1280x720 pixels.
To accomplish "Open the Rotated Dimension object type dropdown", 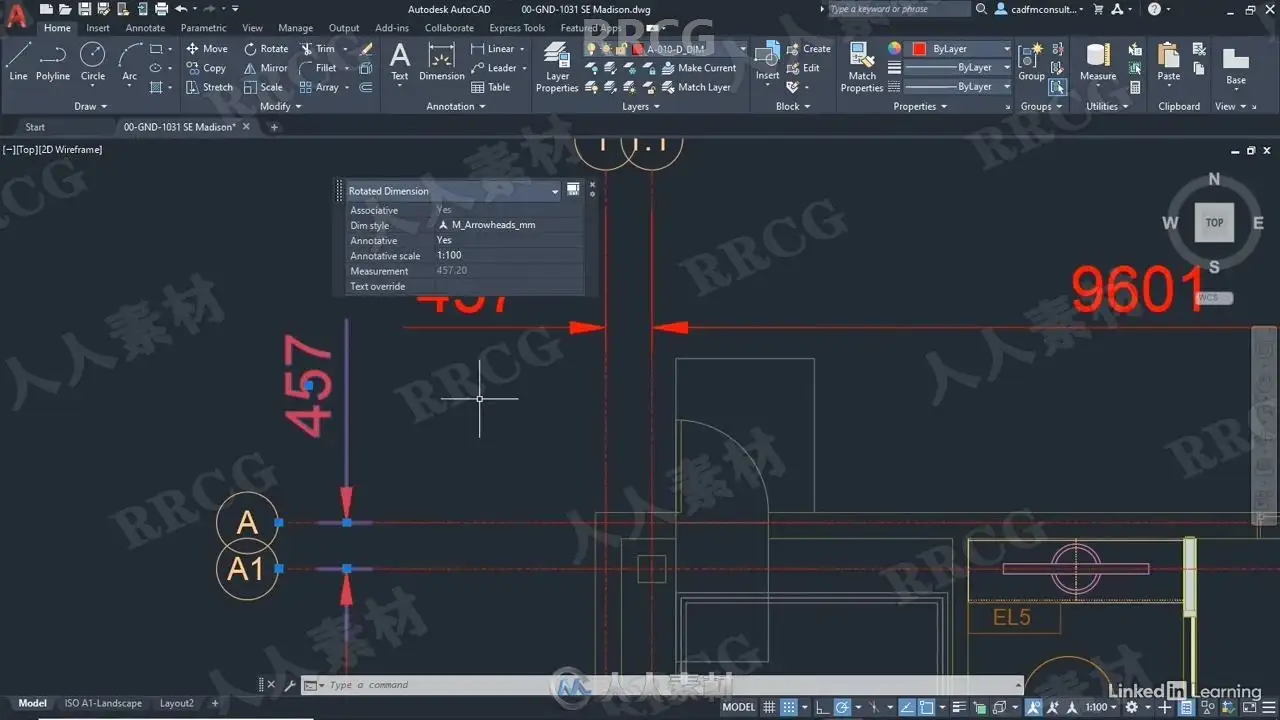I will [x=453, y=191].
